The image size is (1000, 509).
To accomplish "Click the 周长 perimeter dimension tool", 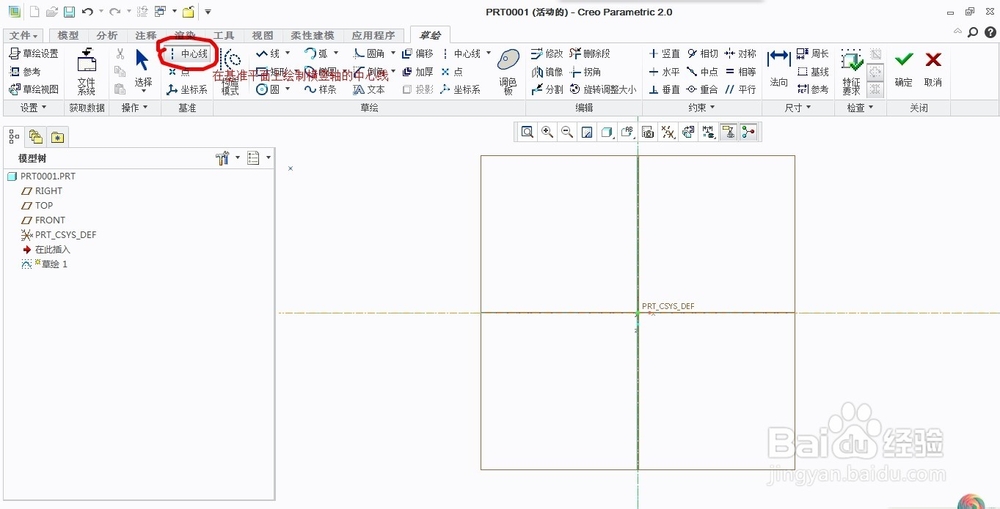I will tap(812, 54).
